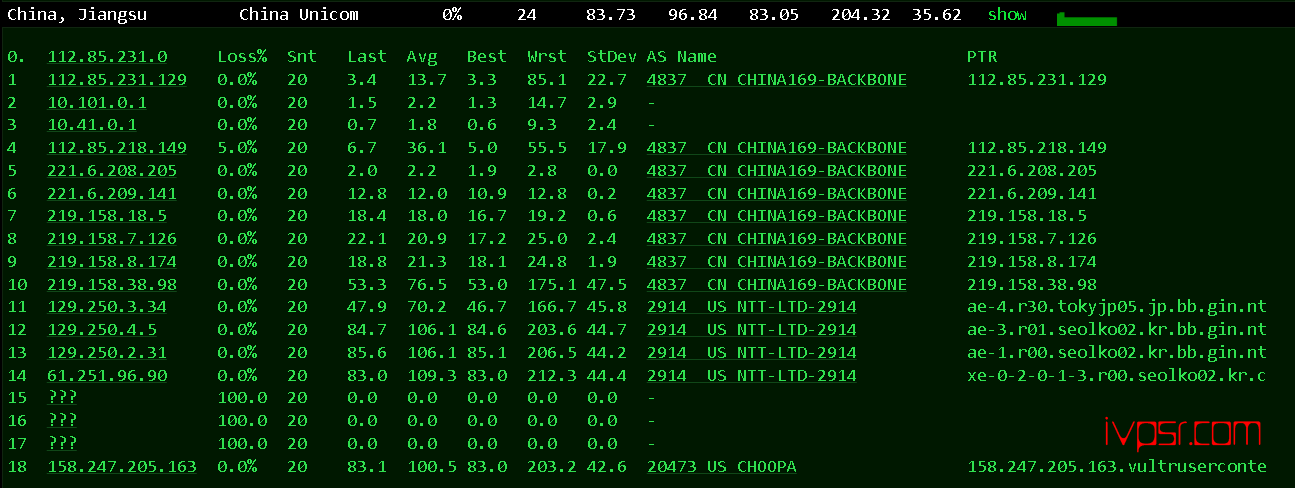The height and width of the screenshot is (488, 1295).
Task: Click the 83.73 value in summary row
Action: (x=611, y=15)
